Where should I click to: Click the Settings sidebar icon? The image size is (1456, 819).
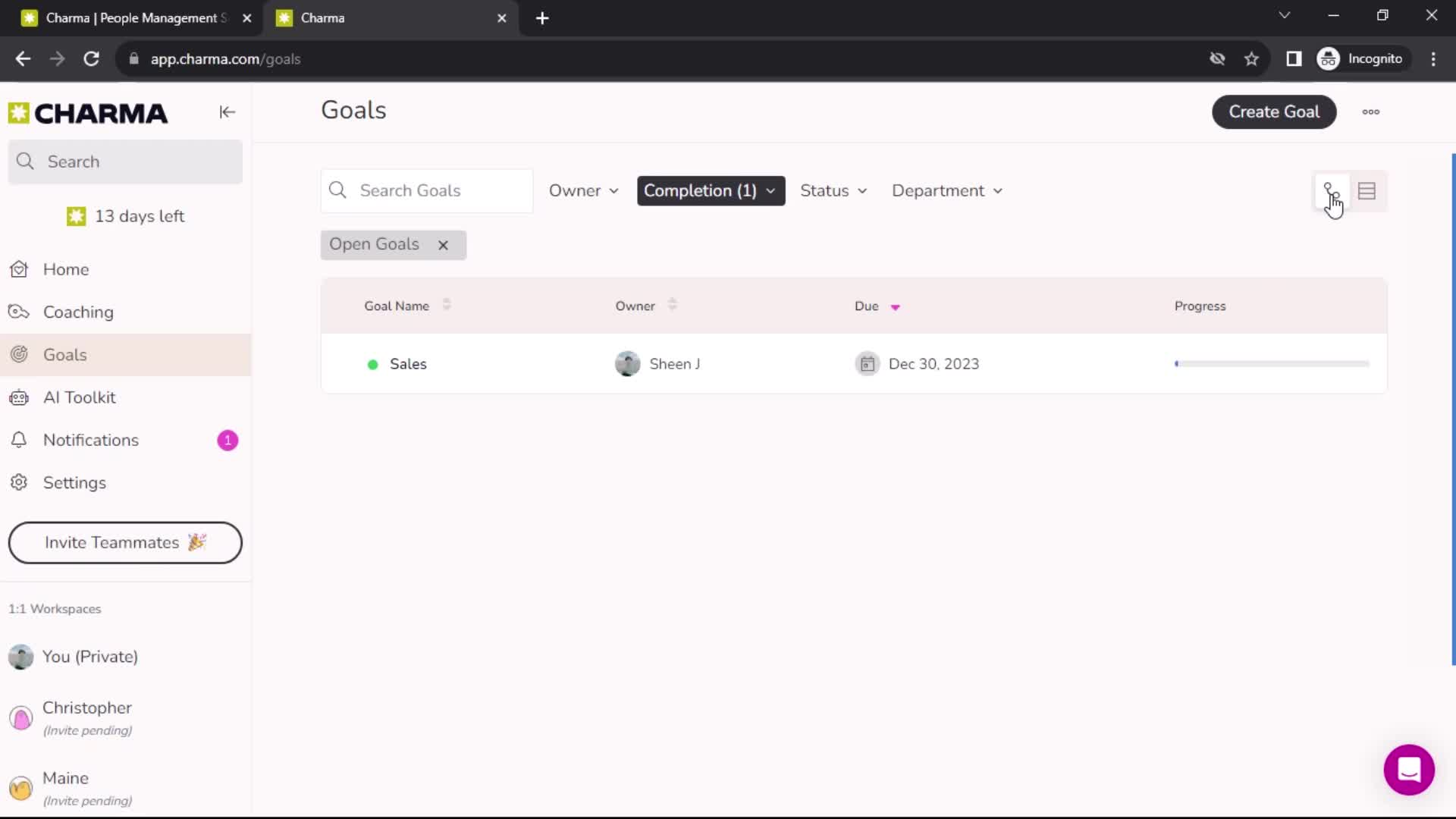[18, 482]
